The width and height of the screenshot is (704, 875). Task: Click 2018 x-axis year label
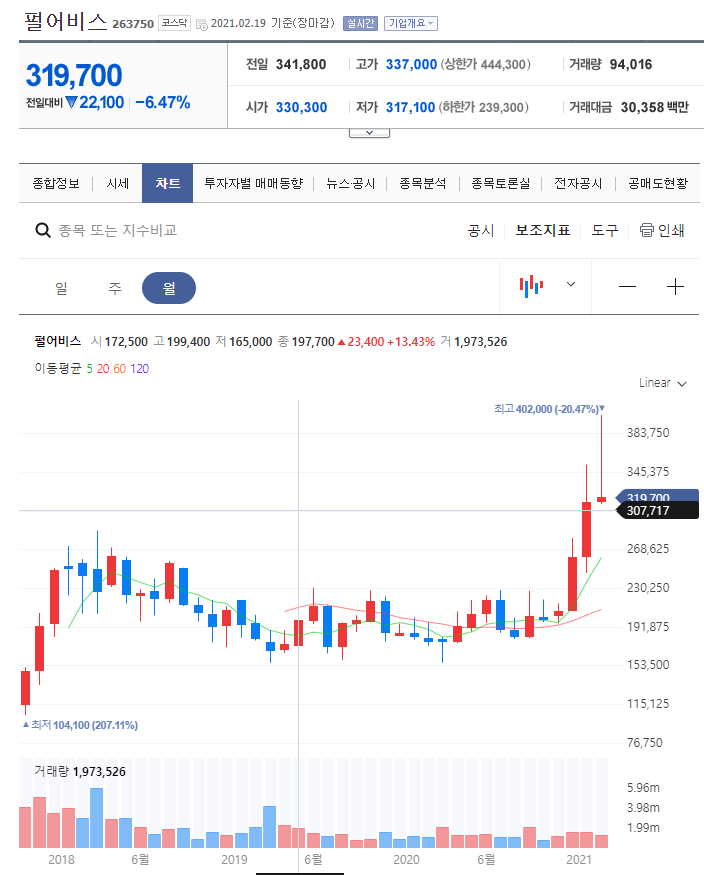pos(61,859)
